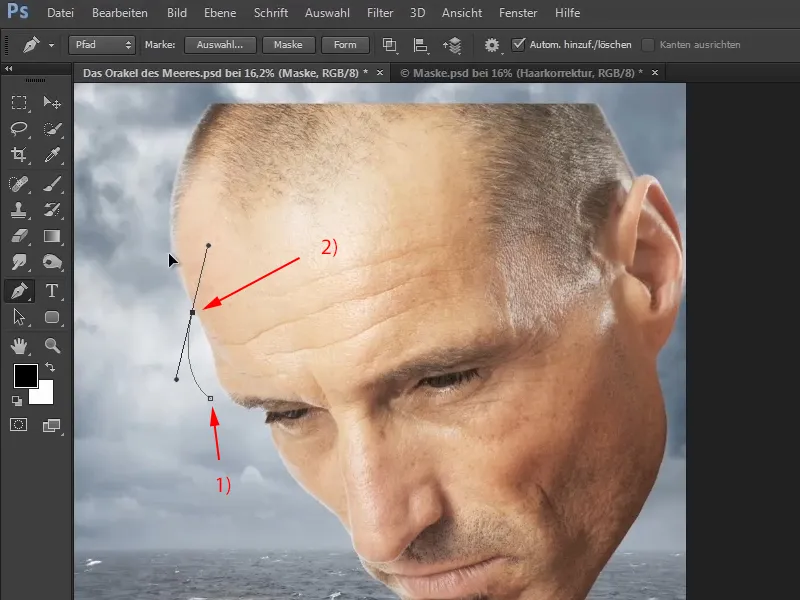Click the Form button
This screenshot has height=600, width=800.
345,45
